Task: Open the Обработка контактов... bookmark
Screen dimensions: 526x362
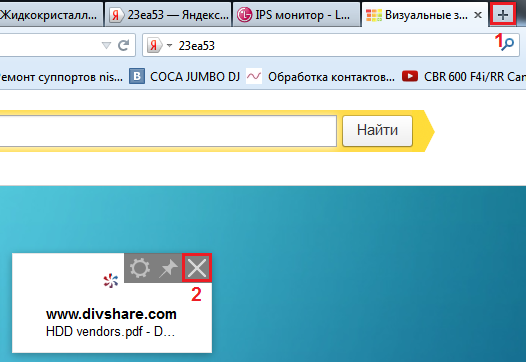Action: click(x=321, y=77)
